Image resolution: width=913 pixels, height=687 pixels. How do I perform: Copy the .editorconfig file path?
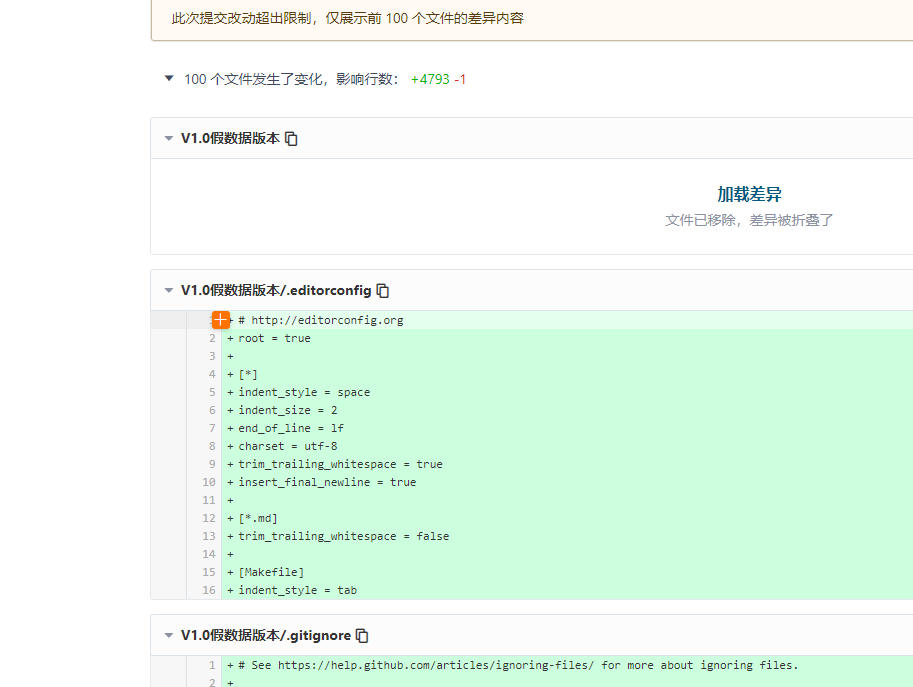point(383,291)
